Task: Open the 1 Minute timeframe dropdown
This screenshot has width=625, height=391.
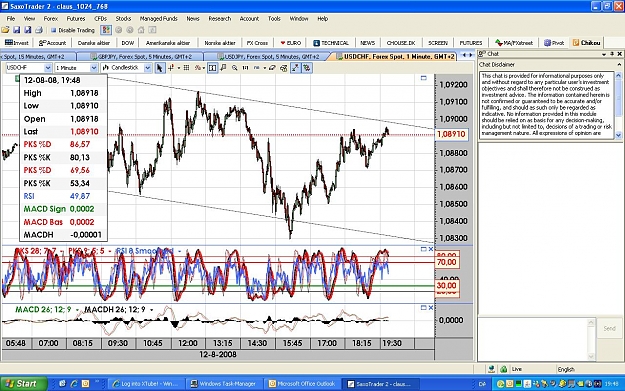Action: coord(94,68)
